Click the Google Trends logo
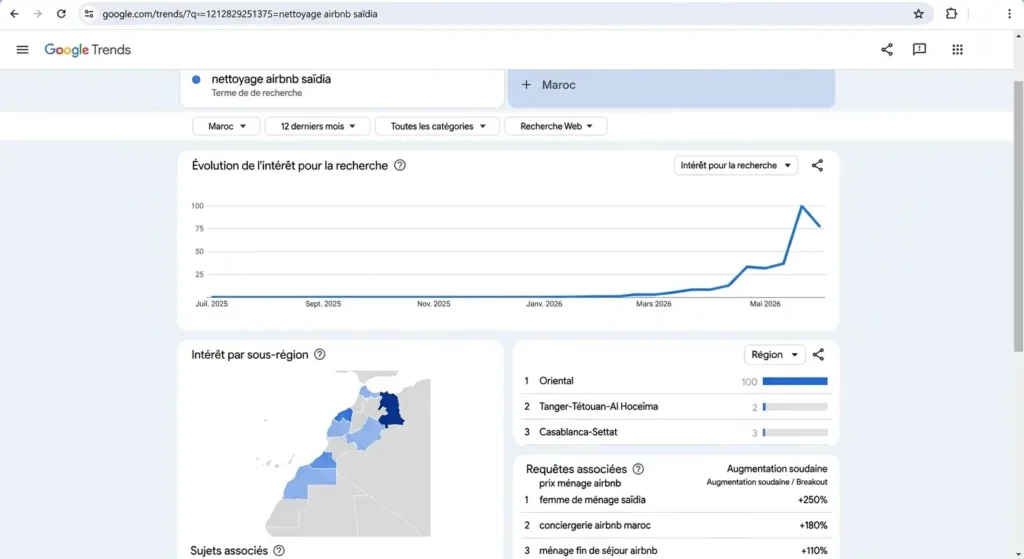1024x559 pixels. pos(88,50)
